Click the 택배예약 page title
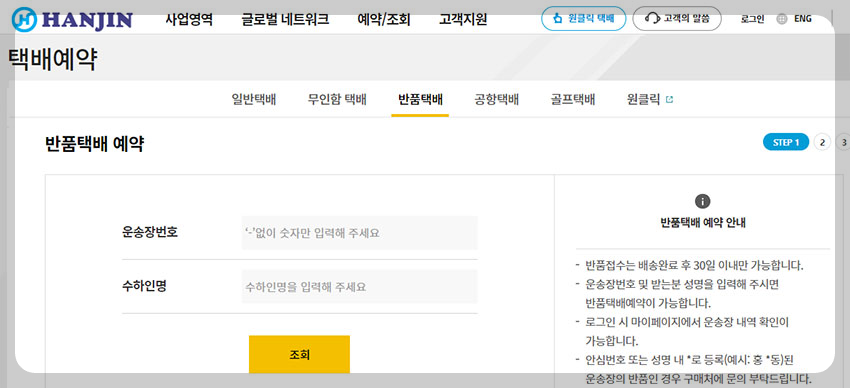Screen dimensions: 850x388 tap(53, 60)
